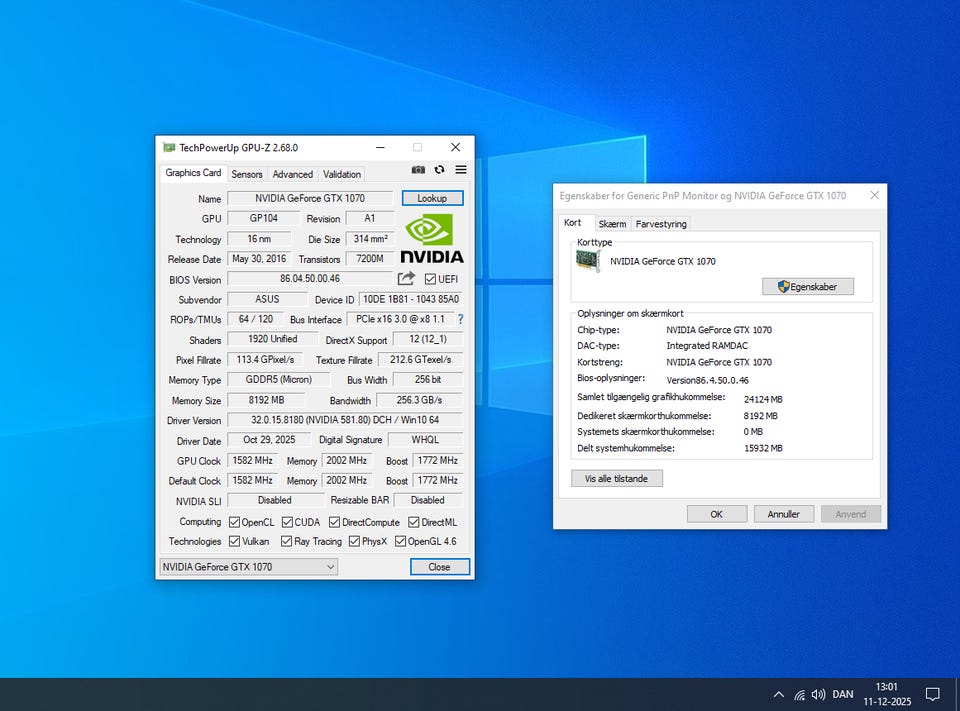Click the Bus Interface question mark icon
This screenshot has width=960, height=711.
(x=461, y=319)
